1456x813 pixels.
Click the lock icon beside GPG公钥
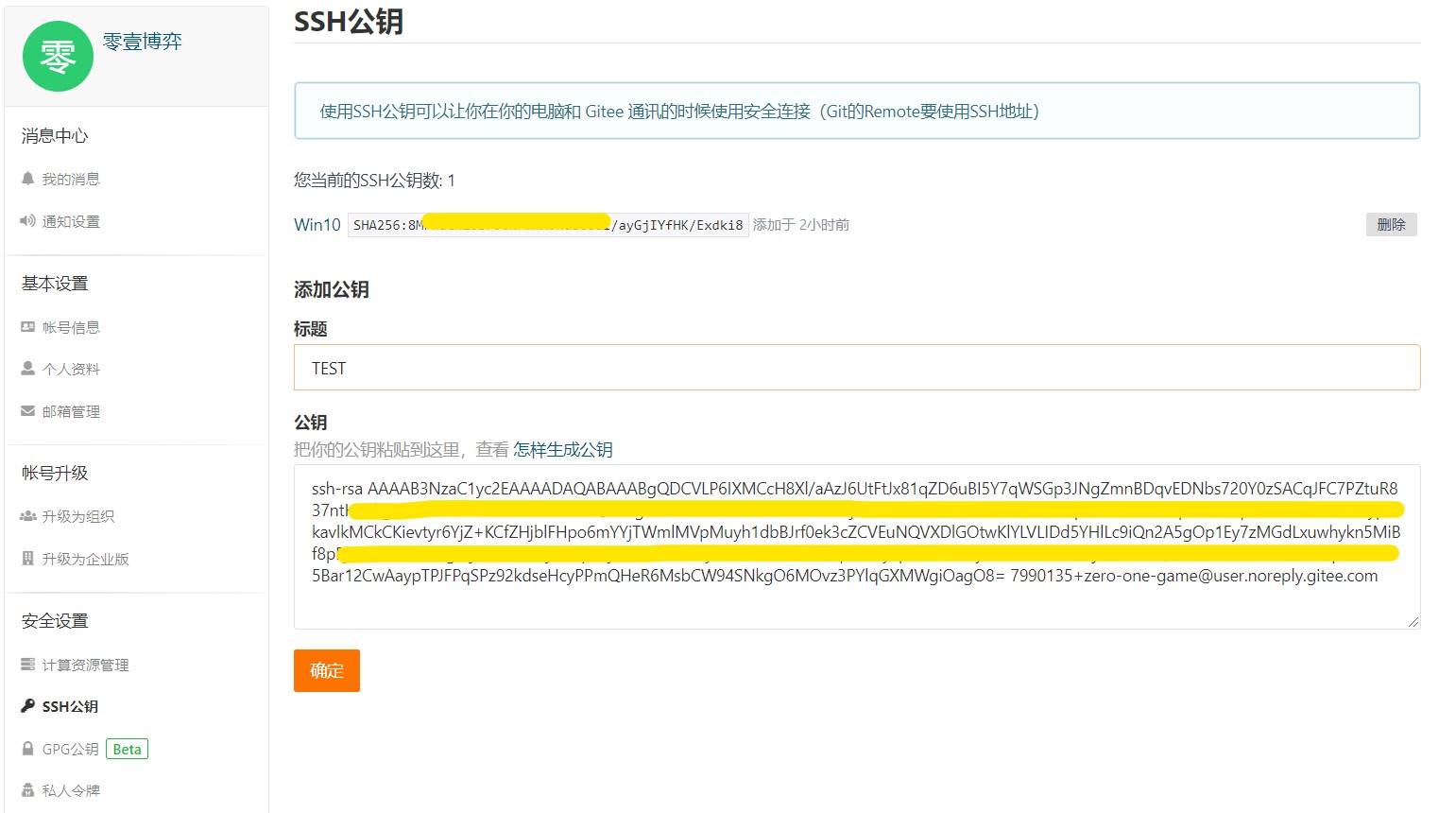click(x=27, y=749)
